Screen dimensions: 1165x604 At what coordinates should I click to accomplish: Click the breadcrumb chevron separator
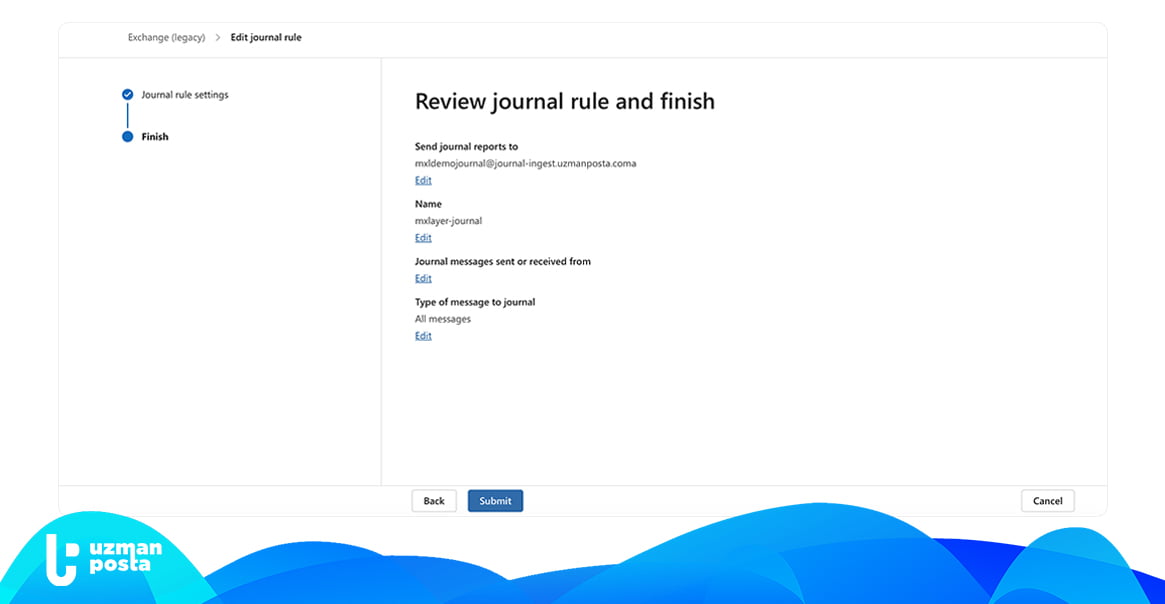(218, 38)
